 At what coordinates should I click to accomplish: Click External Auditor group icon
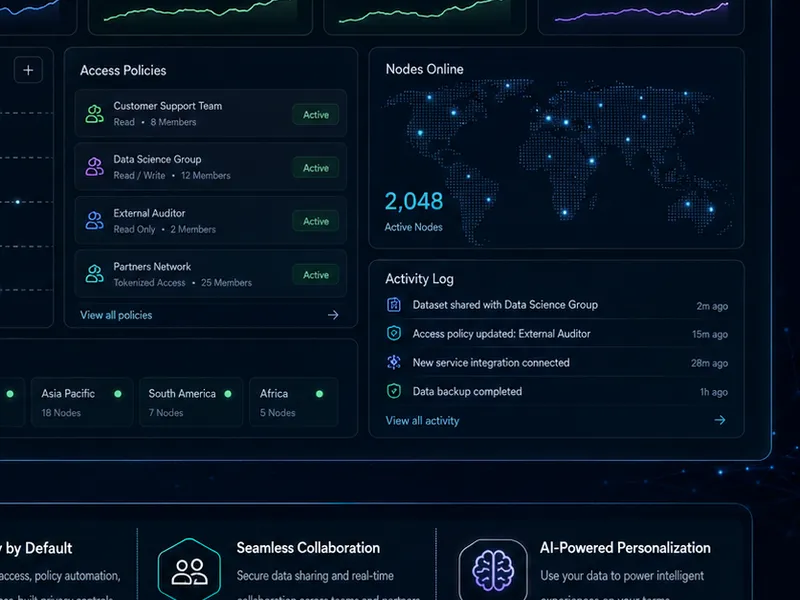94,220
